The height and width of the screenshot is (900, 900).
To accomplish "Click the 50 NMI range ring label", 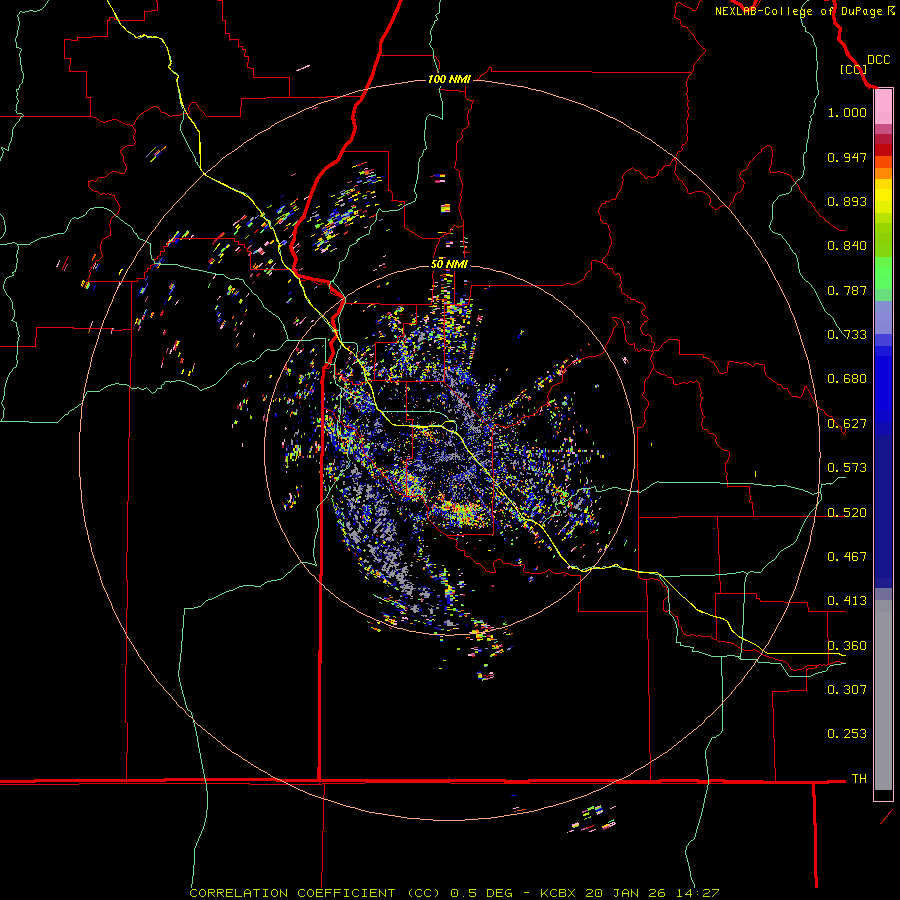I will point(449,264).
